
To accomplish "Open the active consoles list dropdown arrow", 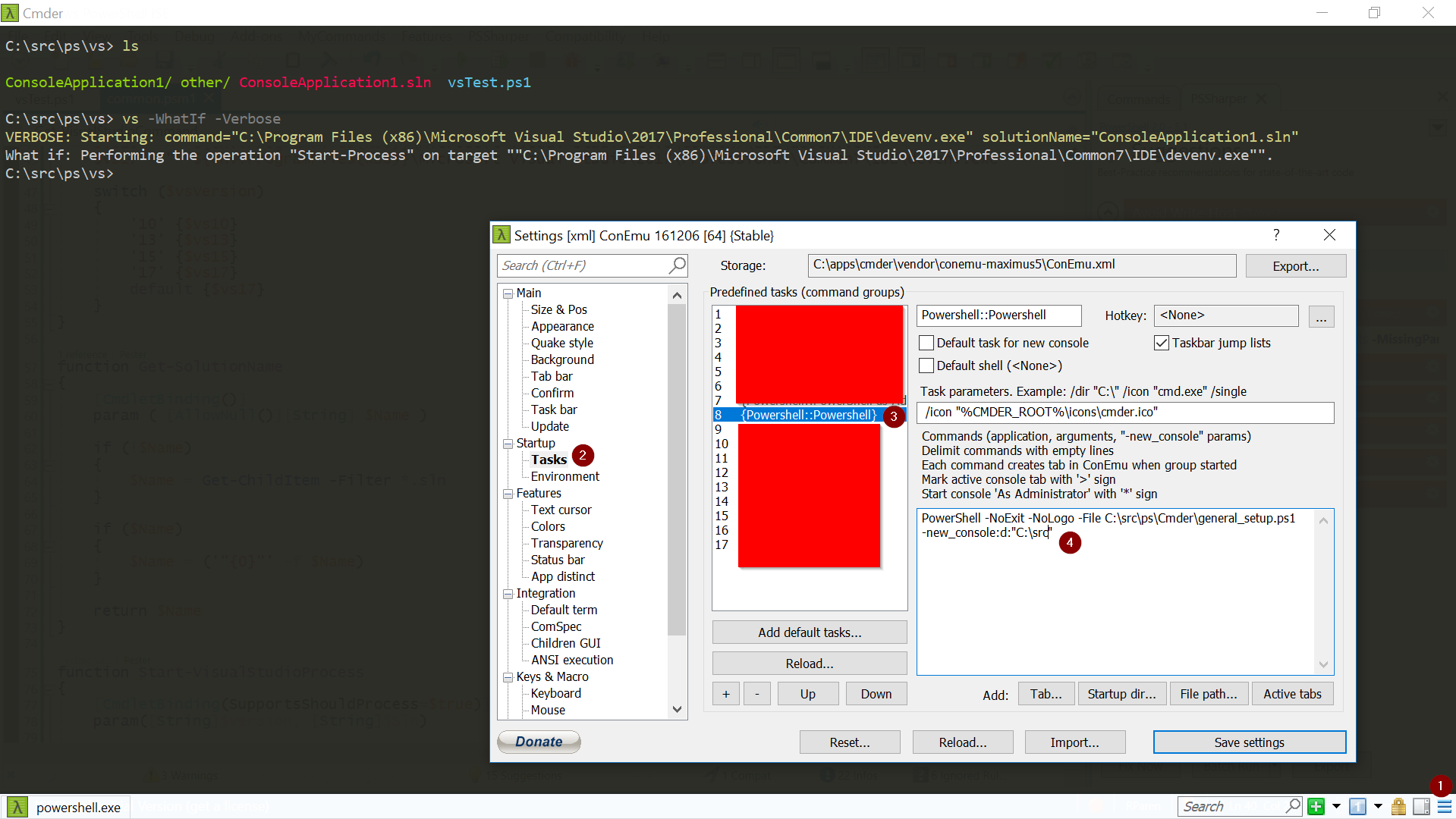I will pos(1378,806).
